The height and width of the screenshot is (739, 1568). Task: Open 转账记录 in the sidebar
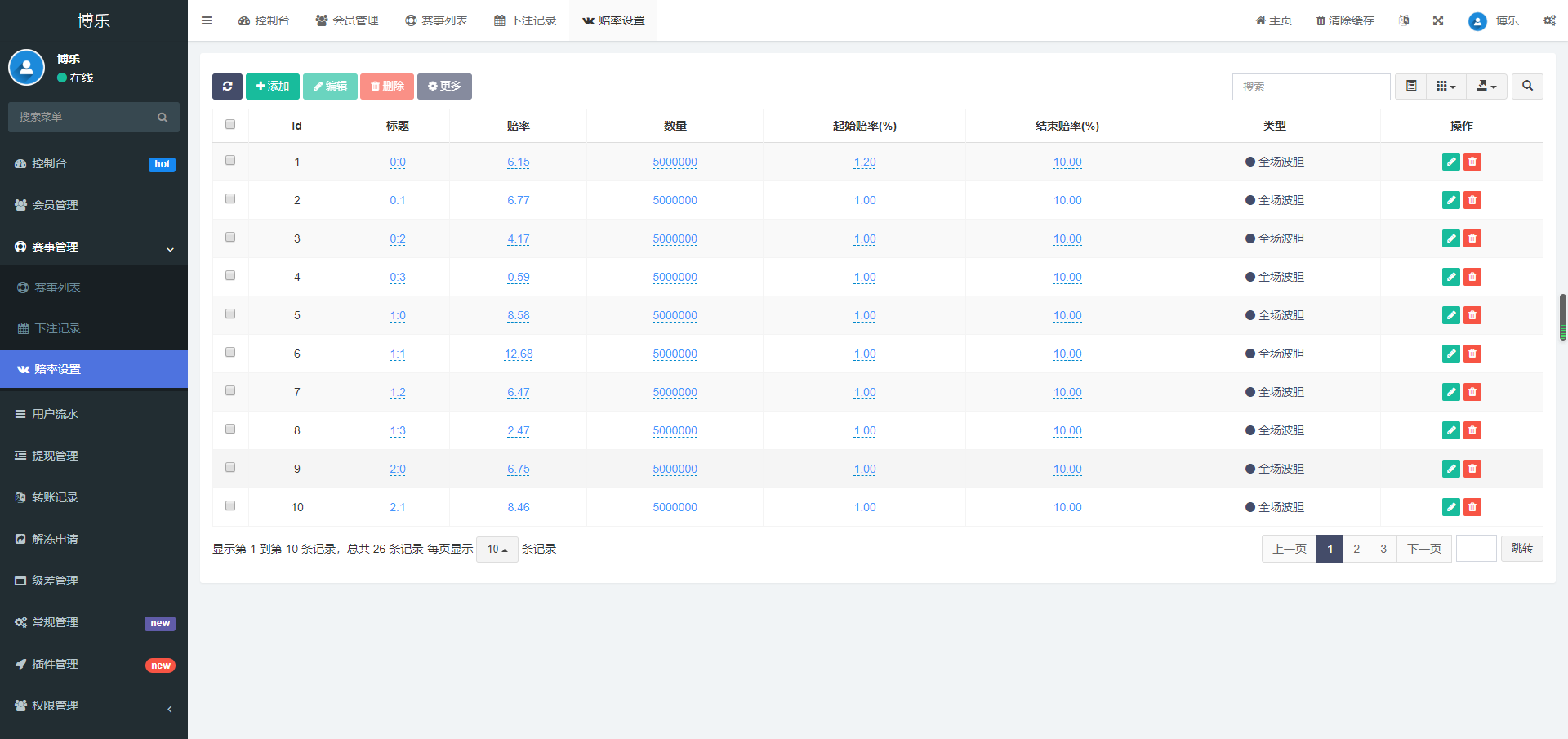[94, 497]
